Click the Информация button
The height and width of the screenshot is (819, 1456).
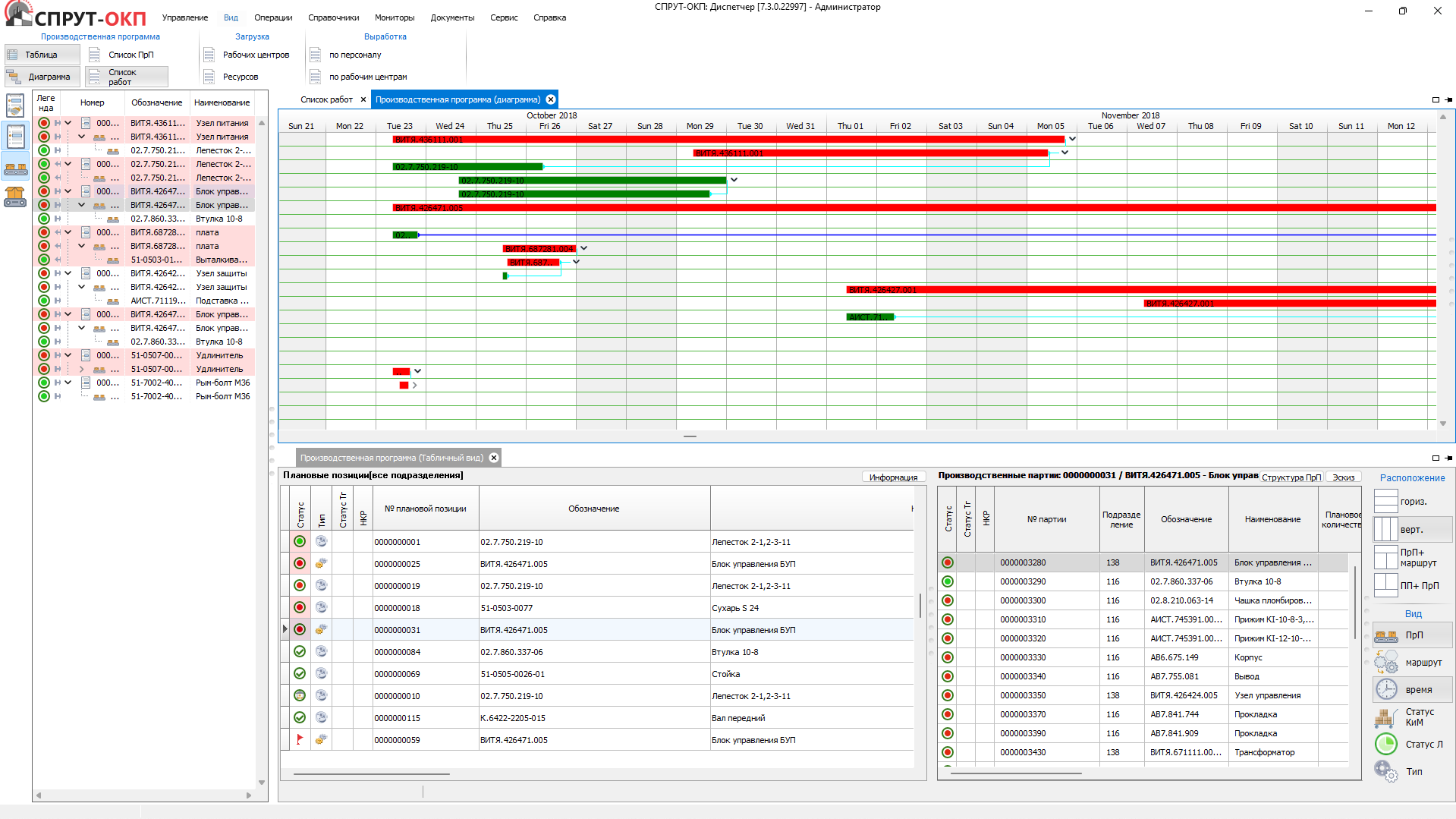point(893,477)
